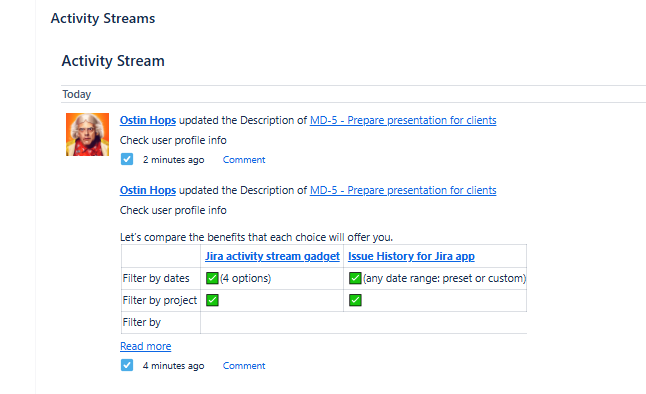
Task: Click Comment on the 2 minutes ago entry
Action: tap(244, 160)
